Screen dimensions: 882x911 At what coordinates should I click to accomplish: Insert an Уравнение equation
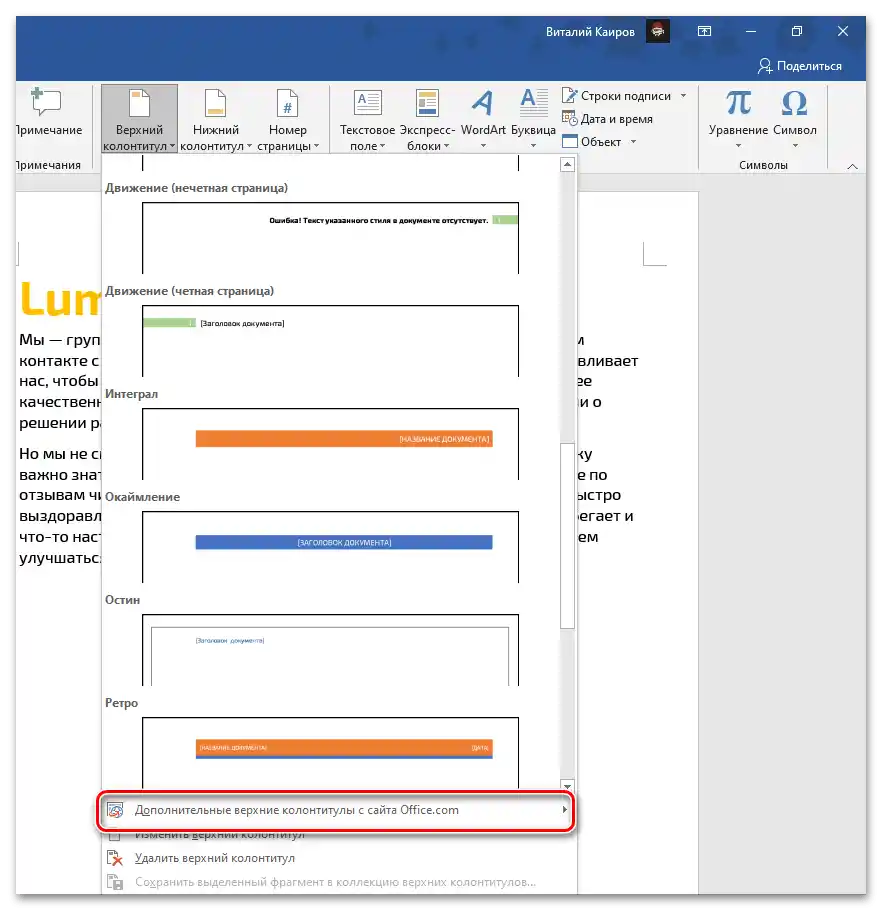(738, 119)
